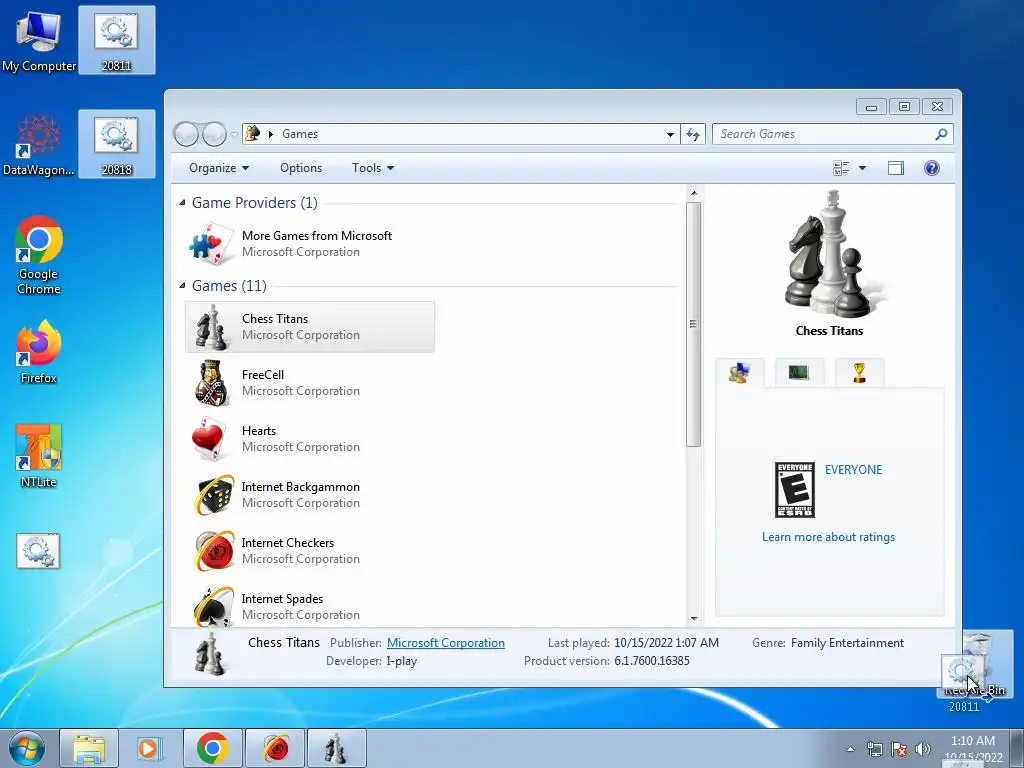
Task: Collapse the Game Providers group
Action: [182, 203]
